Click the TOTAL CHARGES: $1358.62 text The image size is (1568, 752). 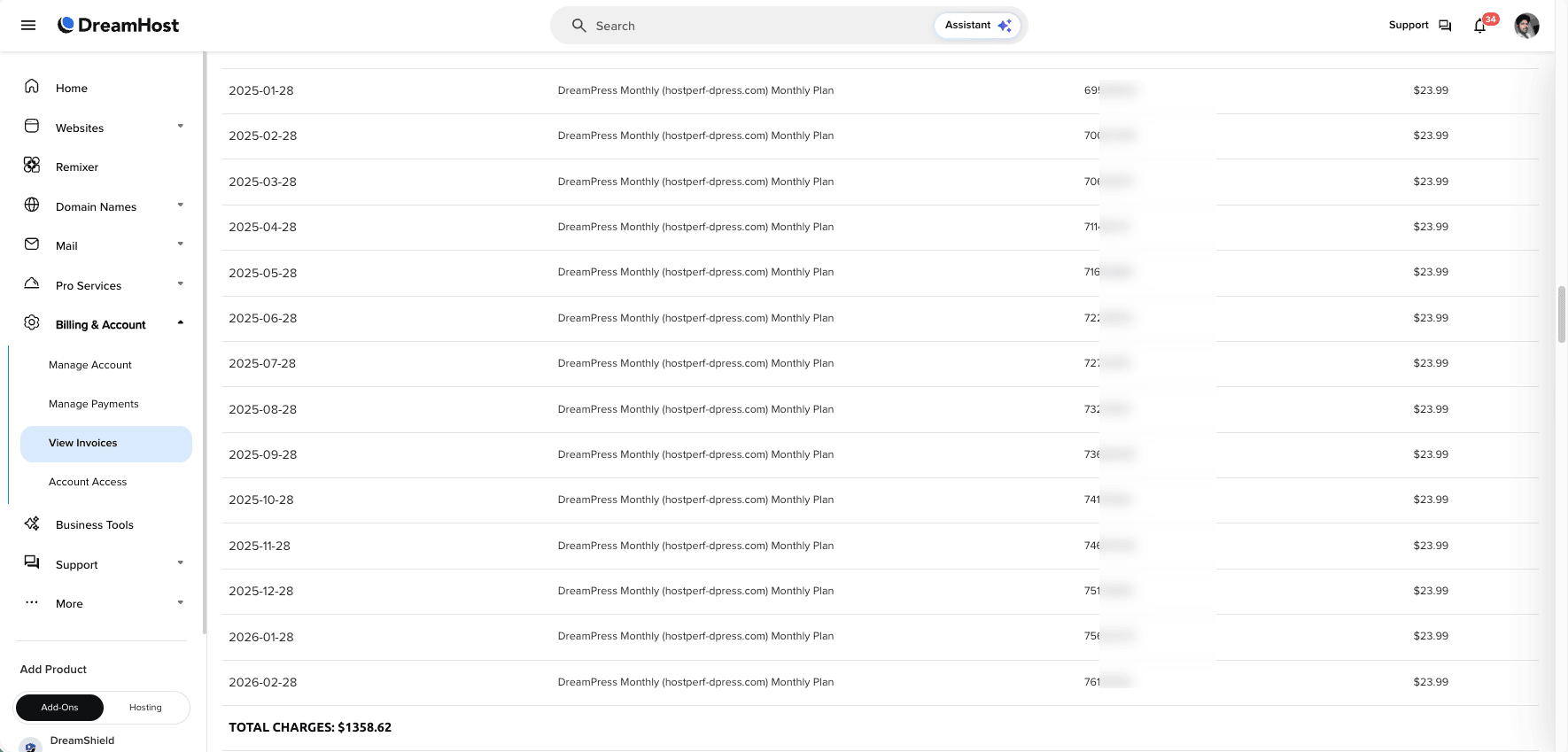pyautogui.click(x=310, y=727)
